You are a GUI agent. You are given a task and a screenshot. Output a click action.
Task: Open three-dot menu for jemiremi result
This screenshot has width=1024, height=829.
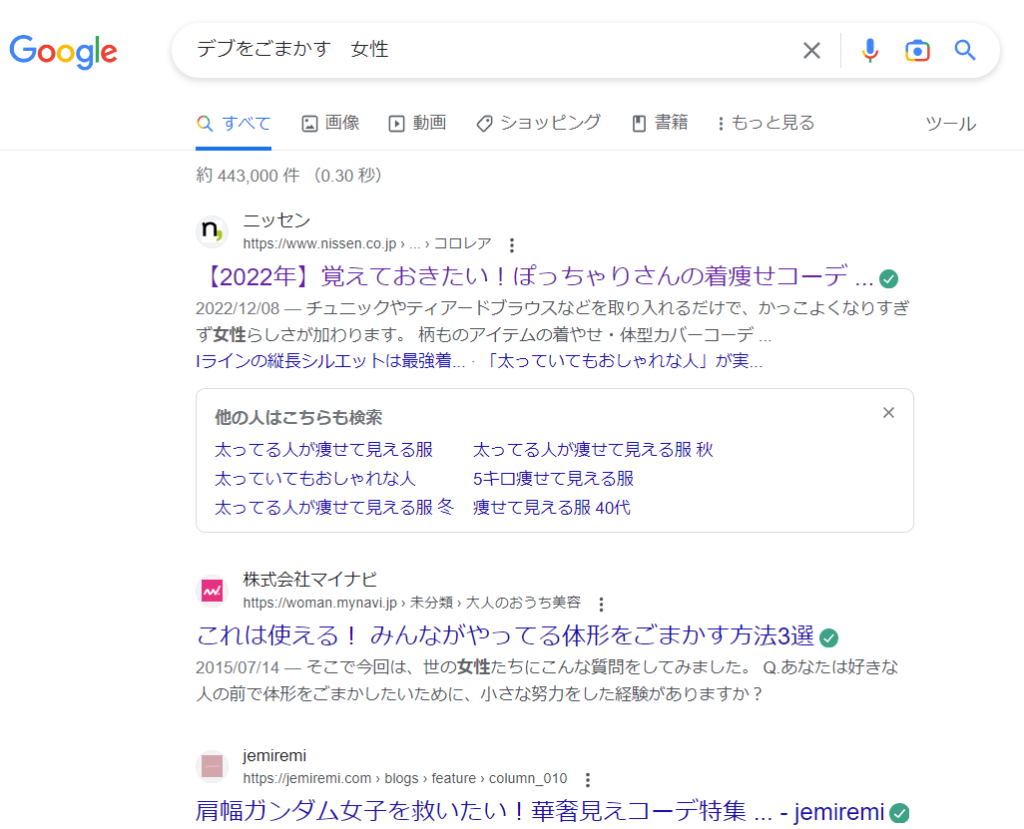click(588, 779)
